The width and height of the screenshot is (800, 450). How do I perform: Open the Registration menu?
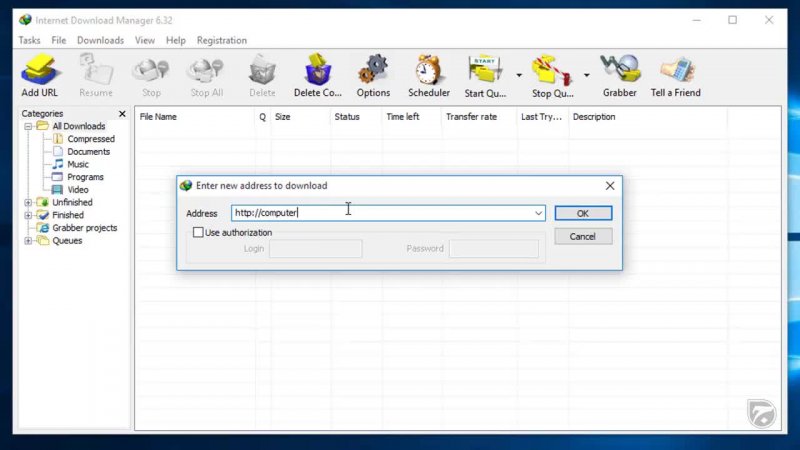click(x=221, y=41)
